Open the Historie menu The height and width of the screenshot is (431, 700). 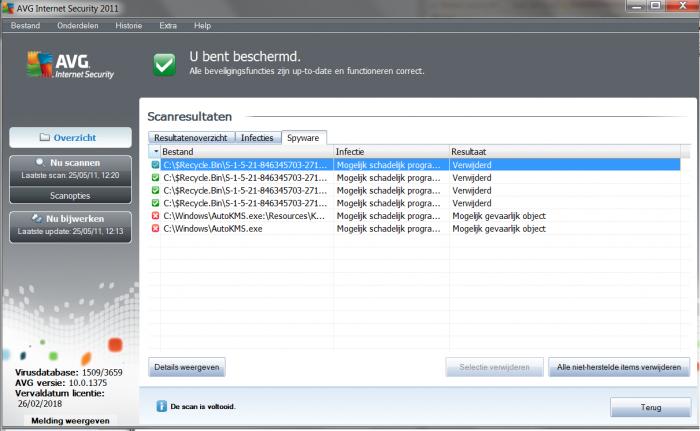click(x=129, y=25)
